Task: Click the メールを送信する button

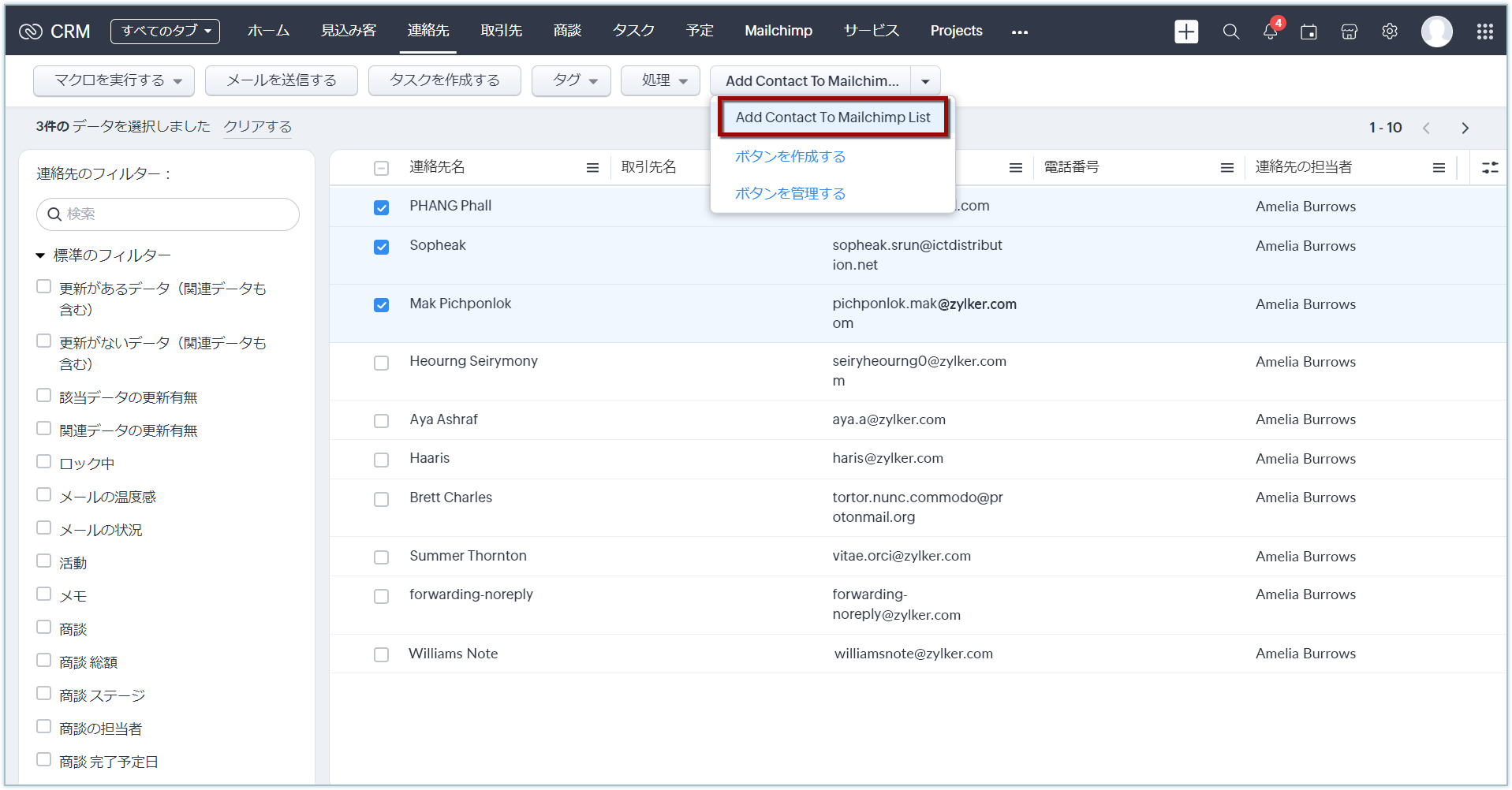Action: (282, 80)
